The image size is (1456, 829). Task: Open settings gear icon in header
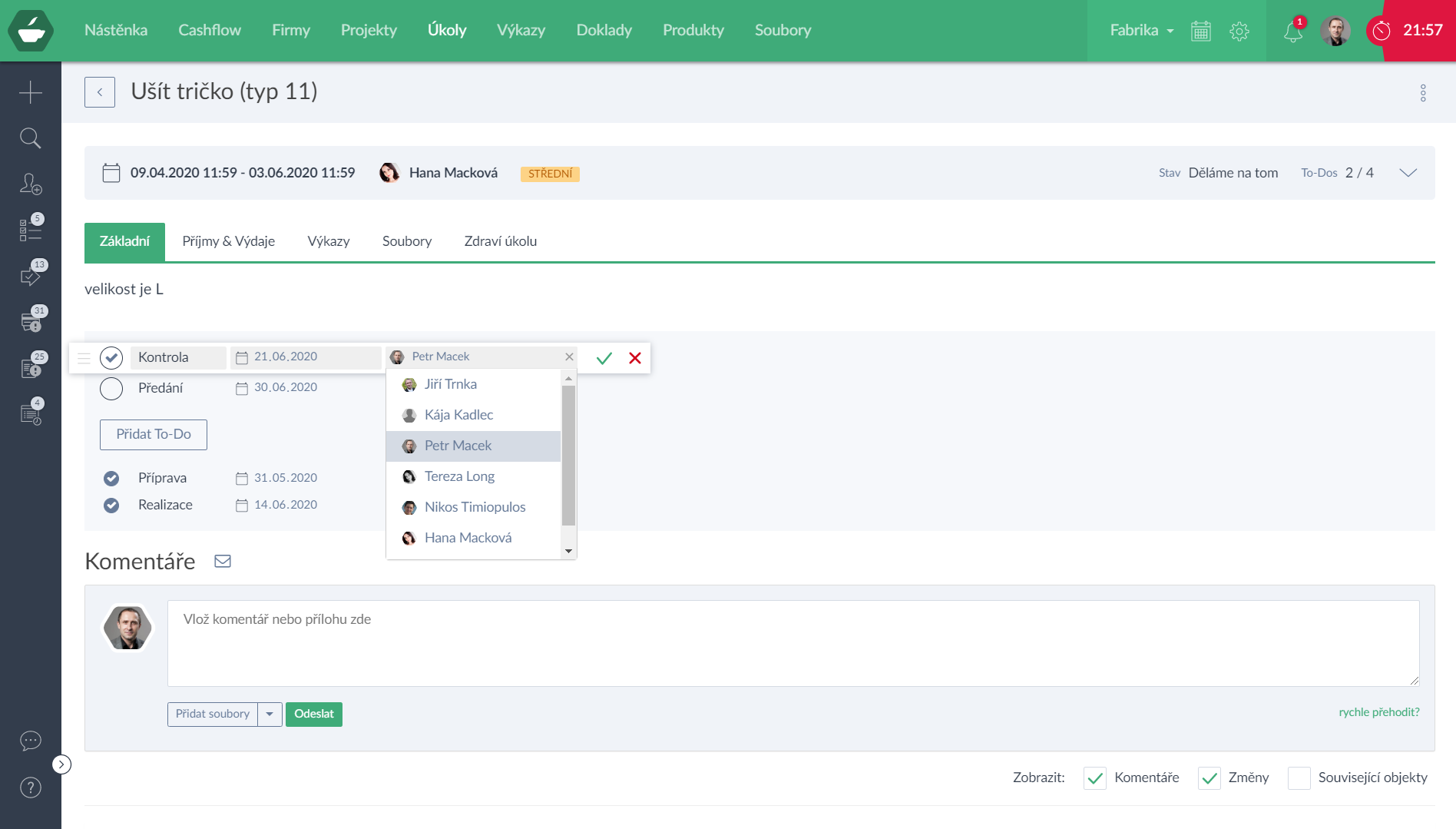[x=1239, y=31]
